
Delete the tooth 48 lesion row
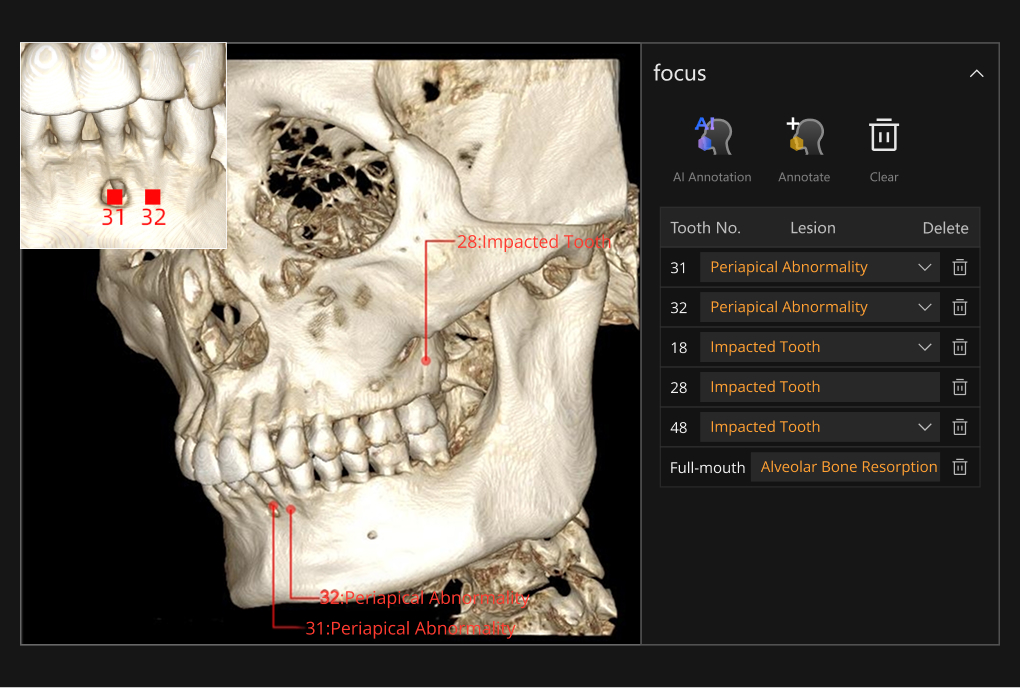tap(960, 427)
